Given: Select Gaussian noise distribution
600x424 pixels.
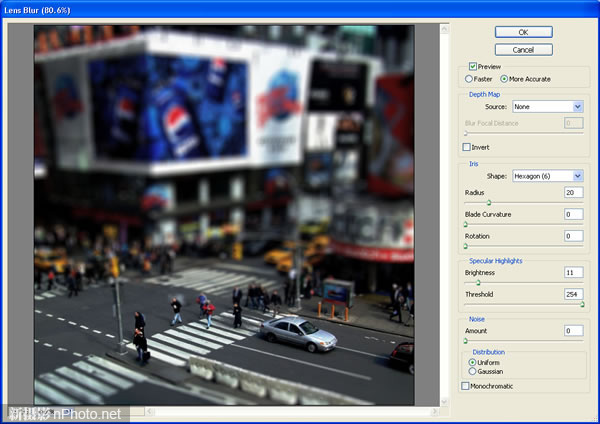Looking at the screenshot, I should tap(473, 371).
